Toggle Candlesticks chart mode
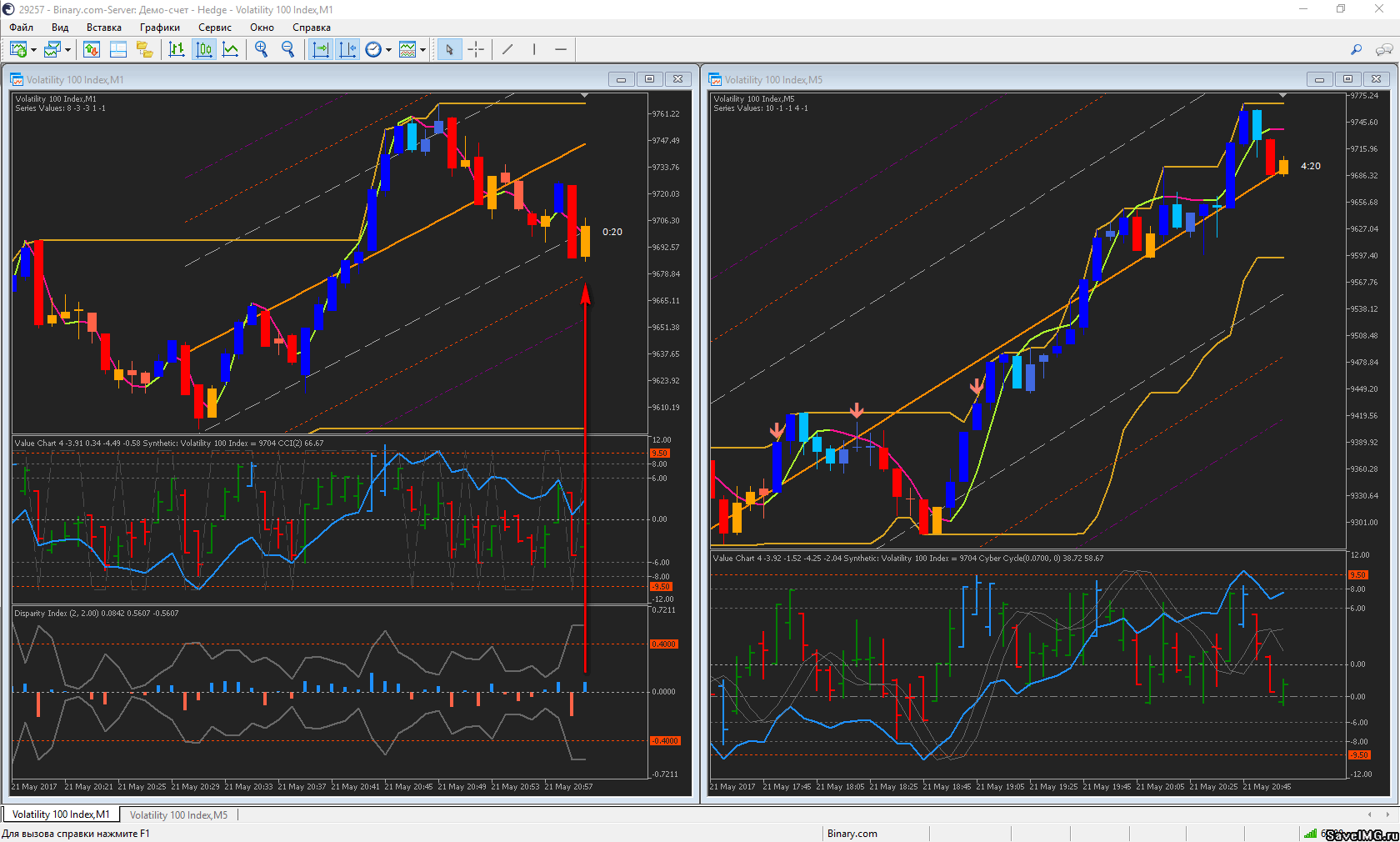1400x842 pixels. tap(204, 50)
